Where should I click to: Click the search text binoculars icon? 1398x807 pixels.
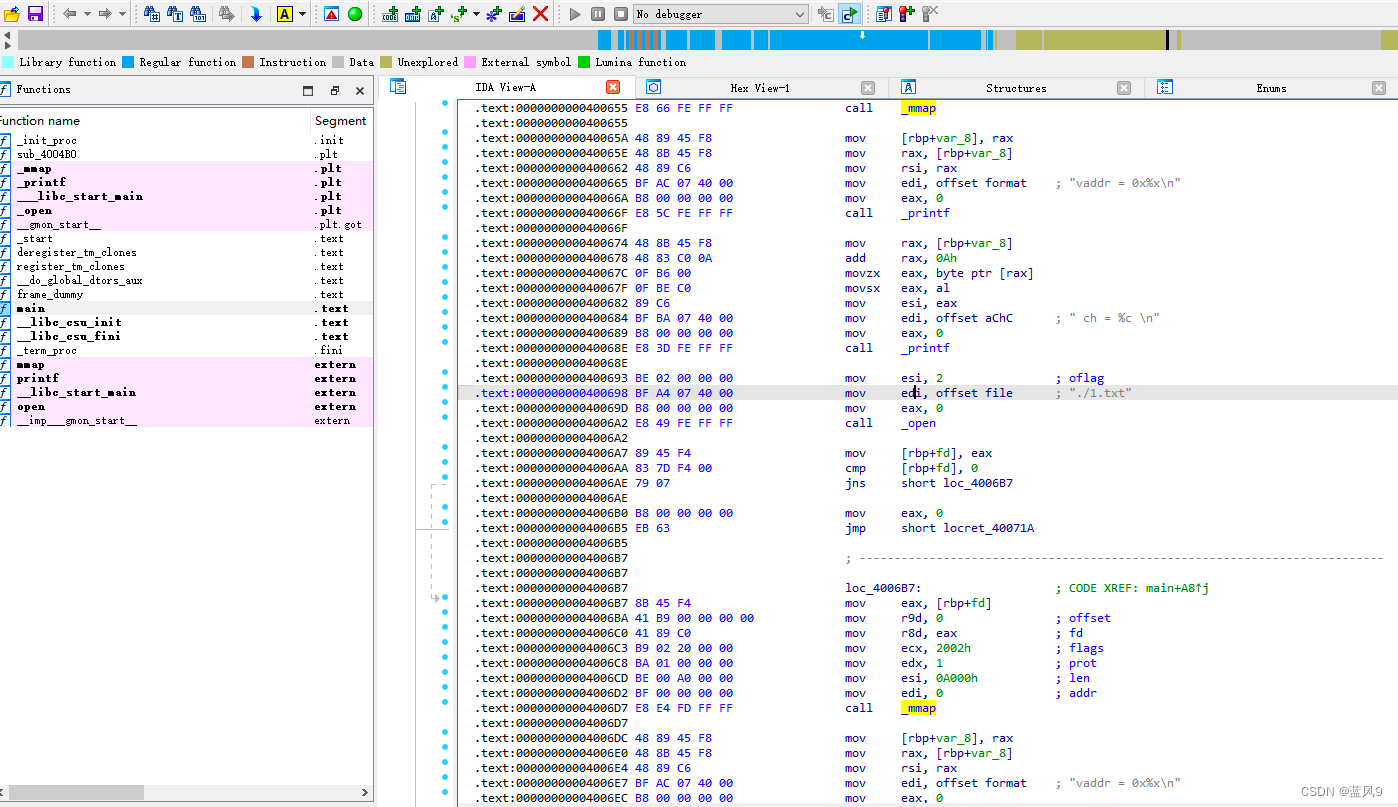[x=175, y=14]
